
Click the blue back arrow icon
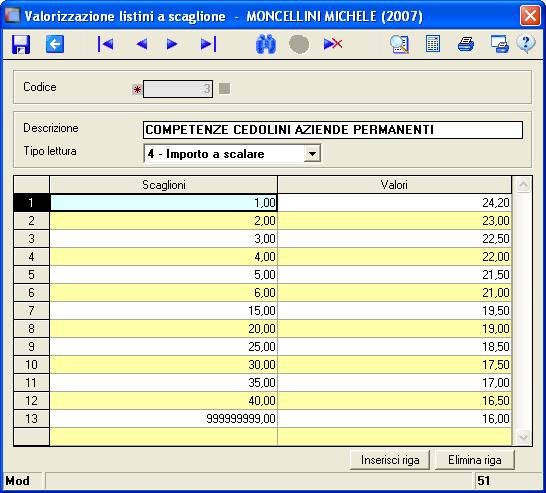(x=55, y=44)
